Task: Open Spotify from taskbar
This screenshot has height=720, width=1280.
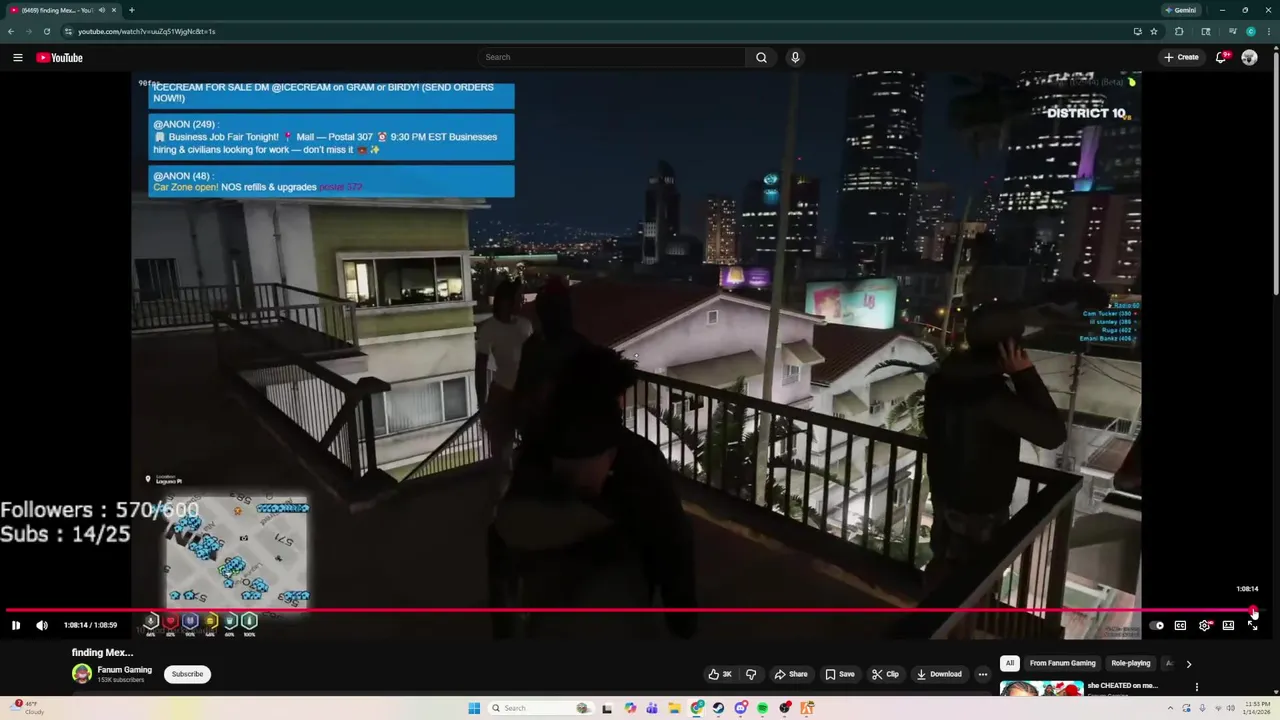Action: (762, 708)
